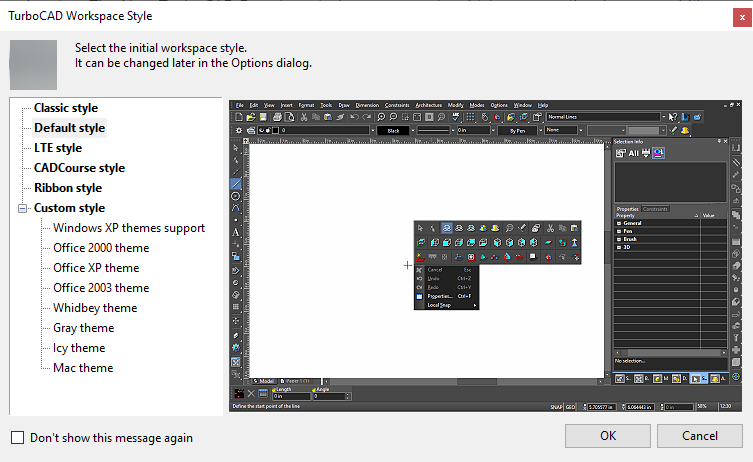753x462 pixels.
Task: Enable Don't show this message again
Action: 18,438
